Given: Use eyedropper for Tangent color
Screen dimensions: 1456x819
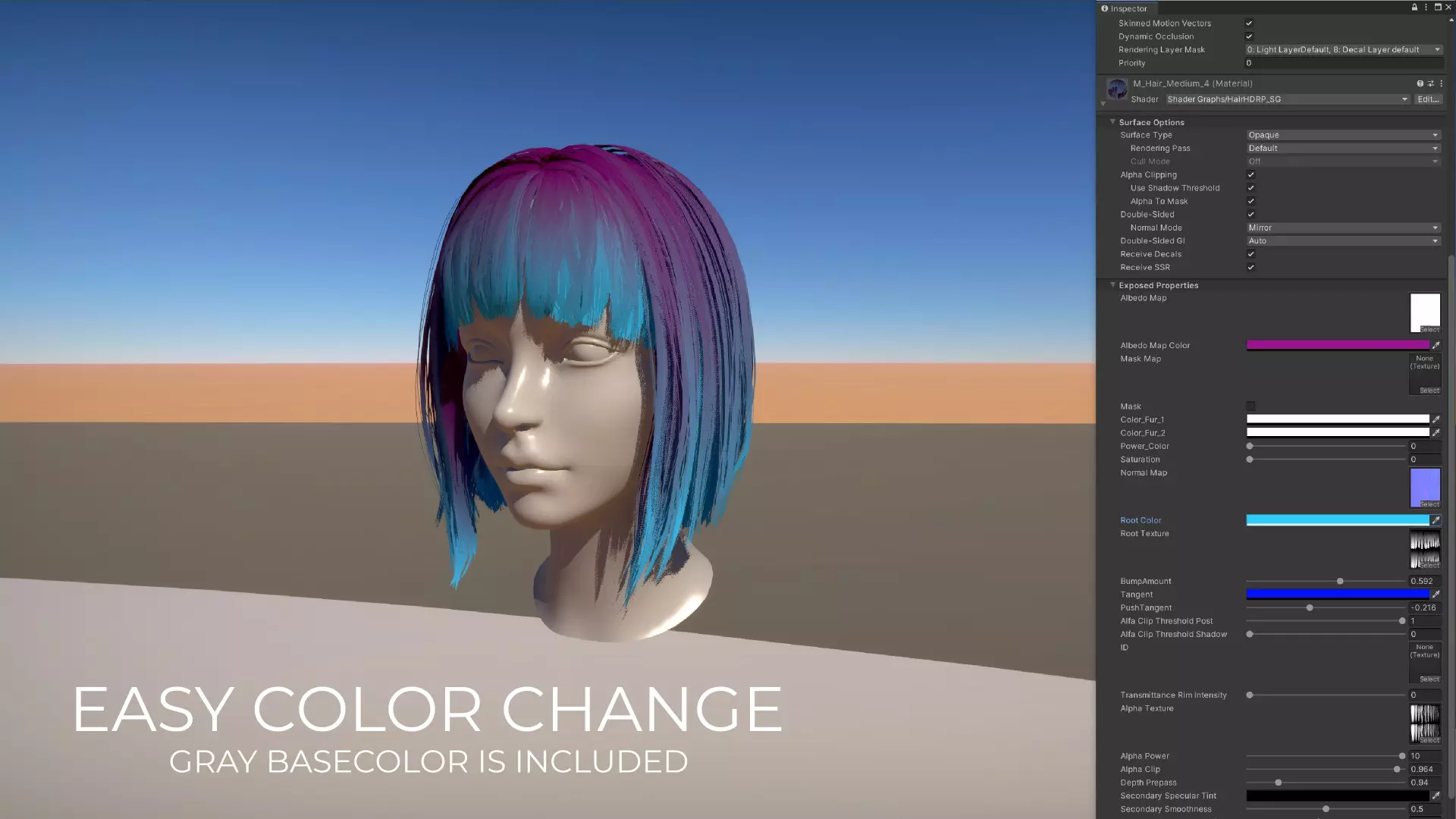Looking at the screenshot, I should tap(1436, 595).
